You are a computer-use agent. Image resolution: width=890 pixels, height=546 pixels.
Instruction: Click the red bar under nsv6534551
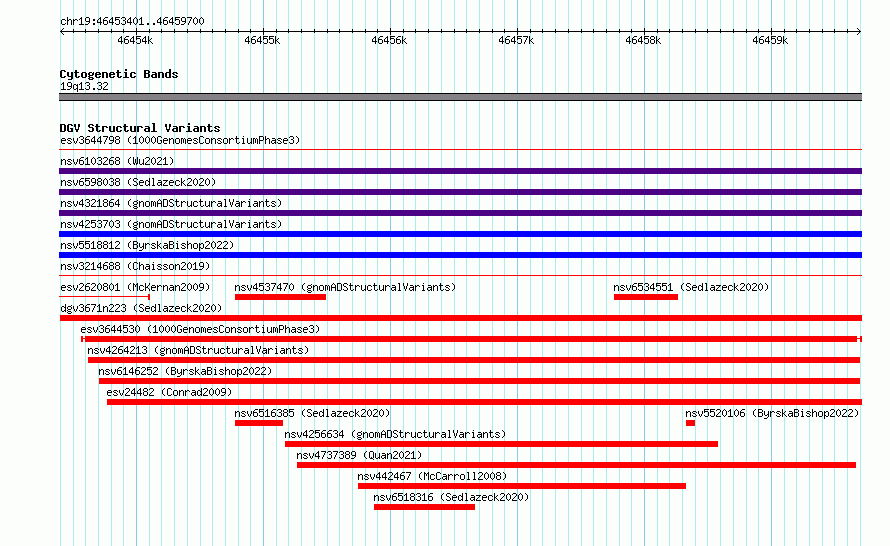tap(646, 297)
